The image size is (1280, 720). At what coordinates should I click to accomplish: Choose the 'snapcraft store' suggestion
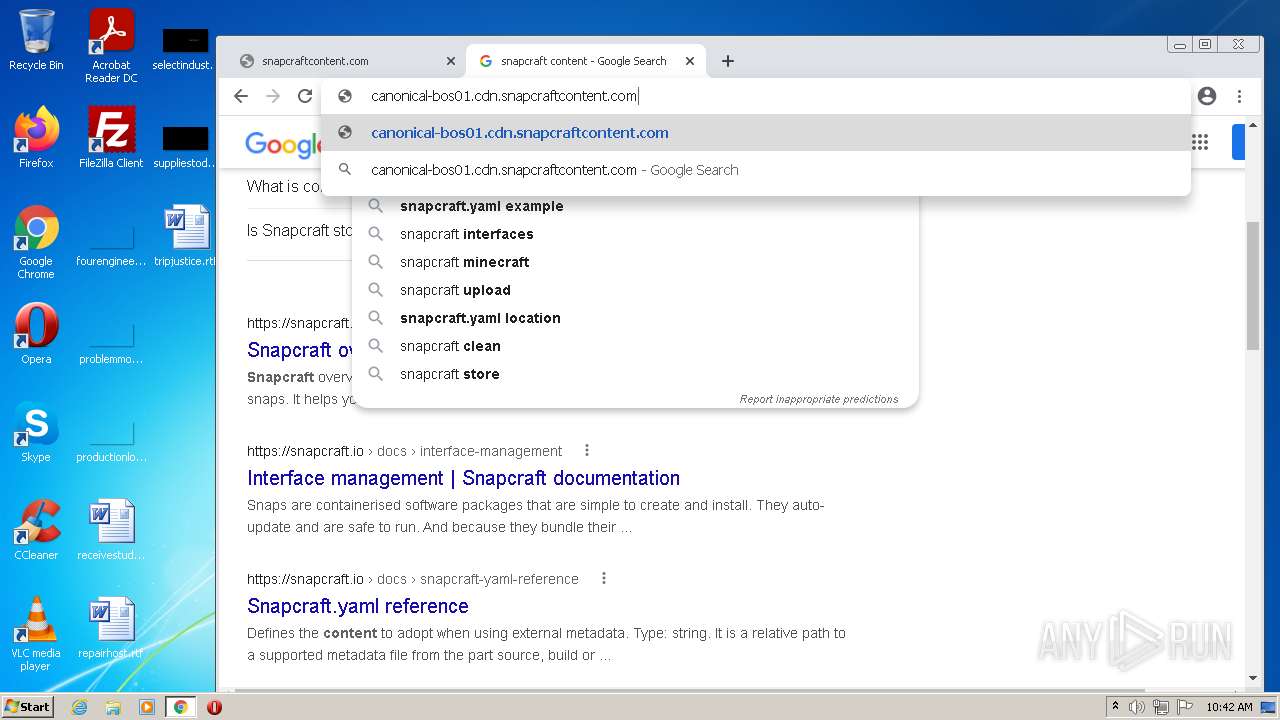point(635,374)
